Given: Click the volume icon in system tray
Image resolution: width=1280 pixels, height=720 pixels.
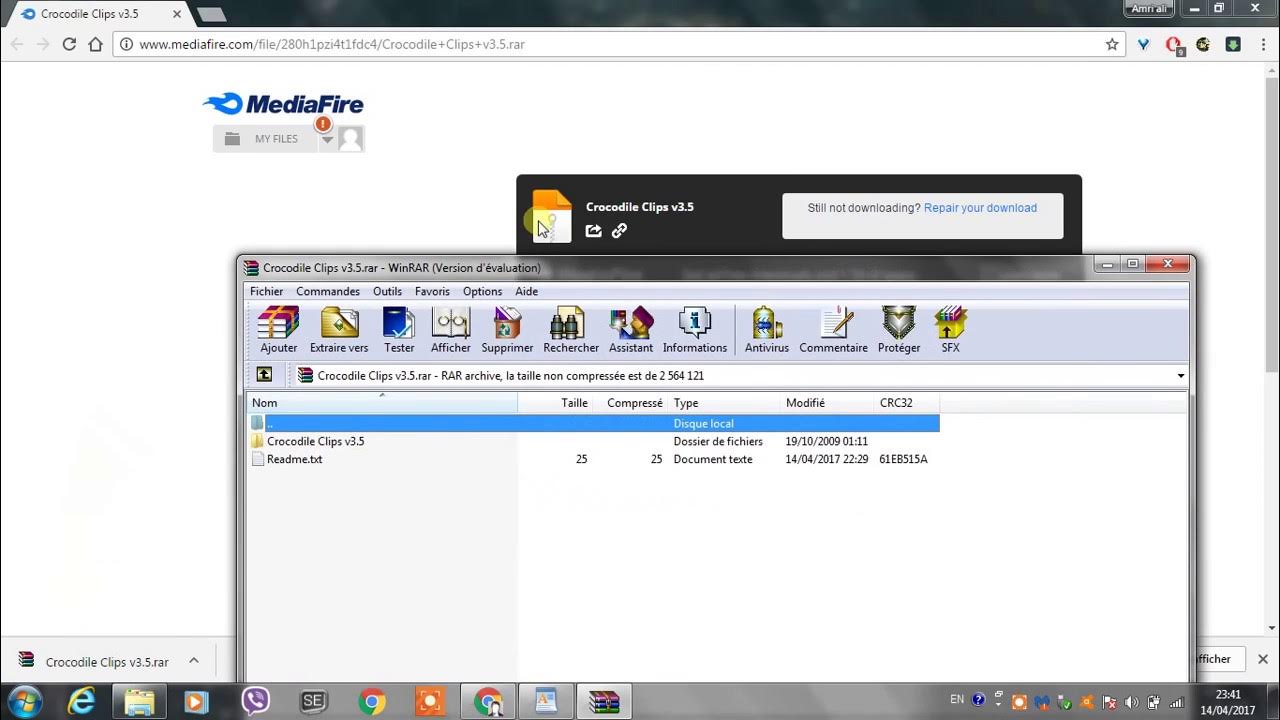Looking at the screenshot, I should tap(1132, 702).
